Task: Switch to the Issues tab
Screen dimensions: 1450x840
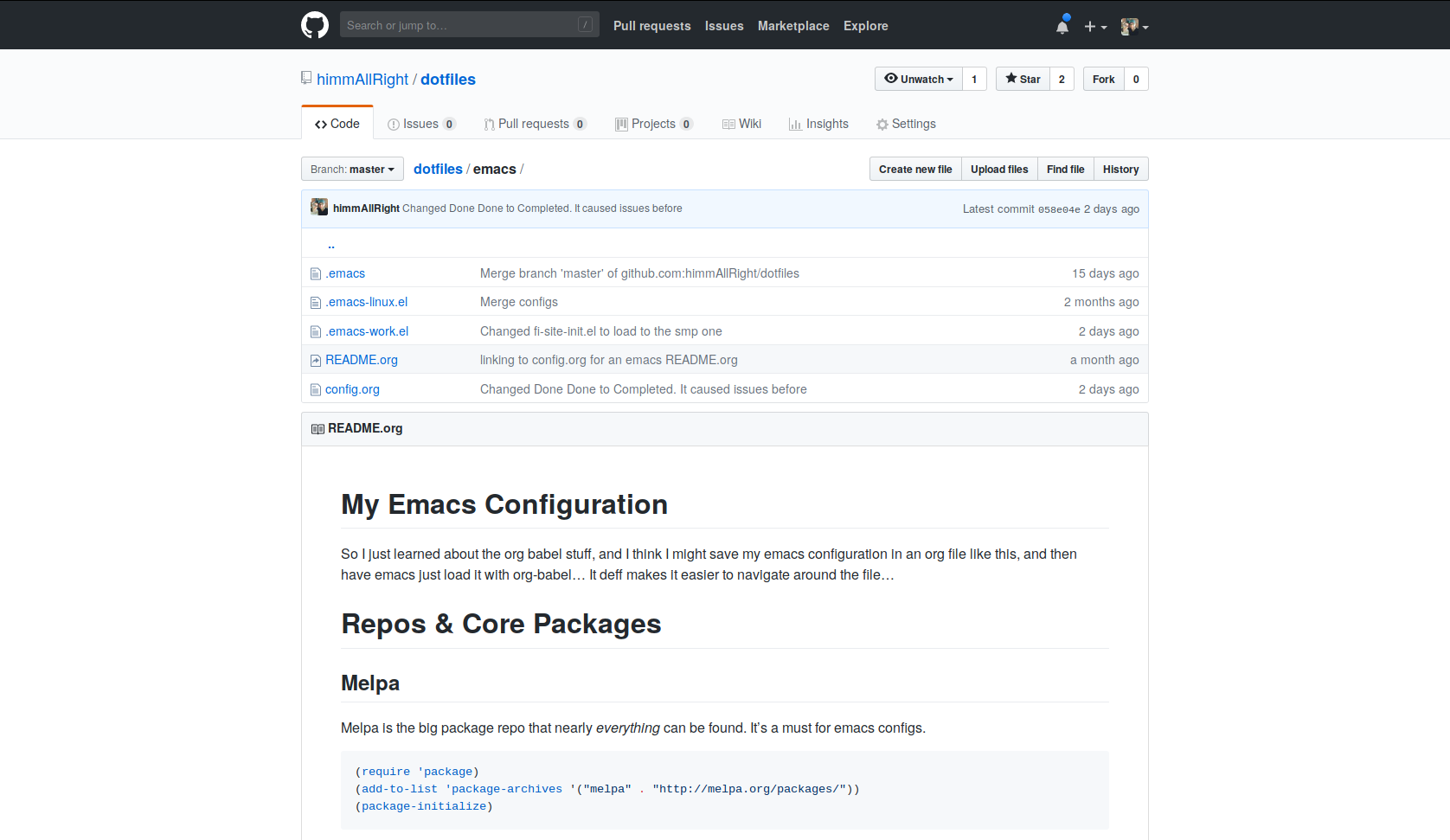Action: pos(421,124)
